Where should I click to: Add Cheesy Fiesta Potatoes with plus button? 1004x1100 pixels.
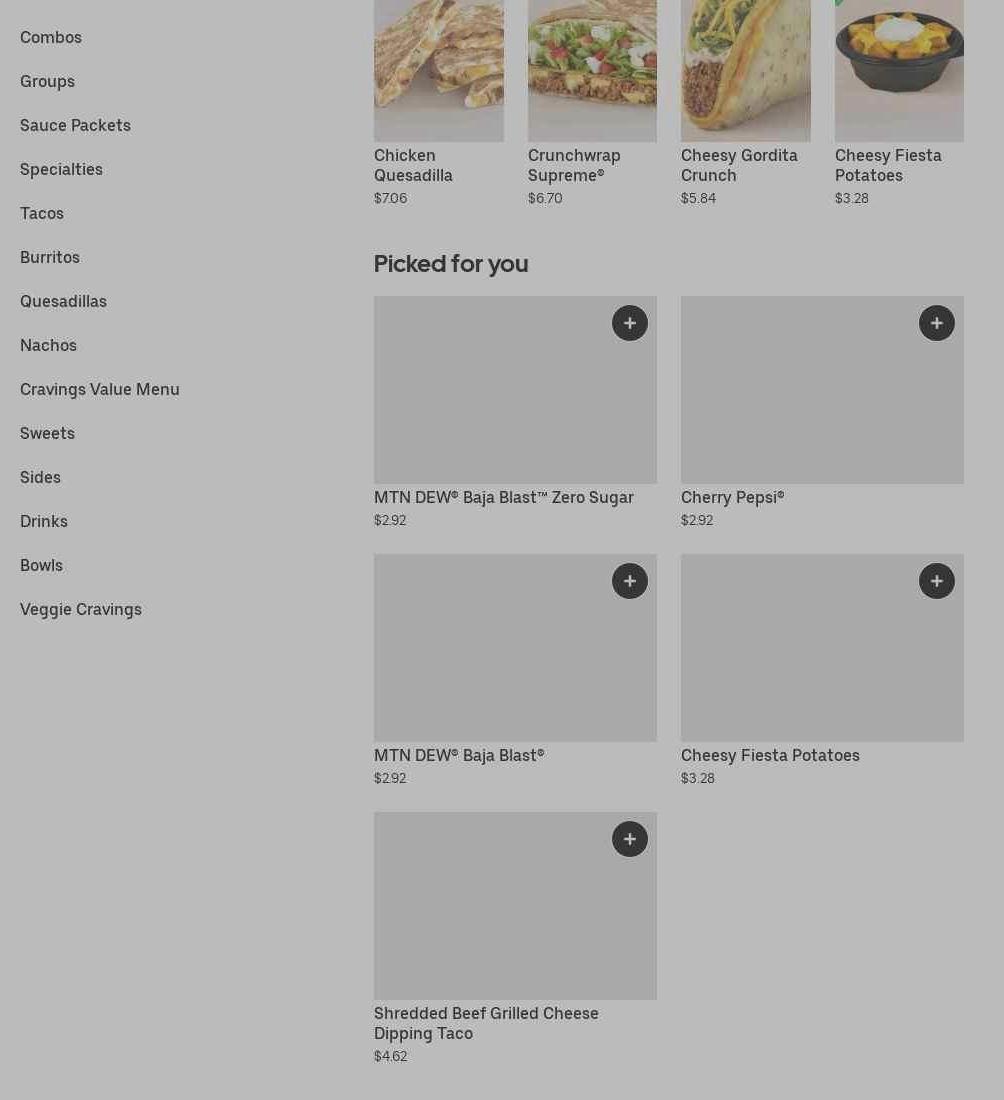(x=937, y=581)
